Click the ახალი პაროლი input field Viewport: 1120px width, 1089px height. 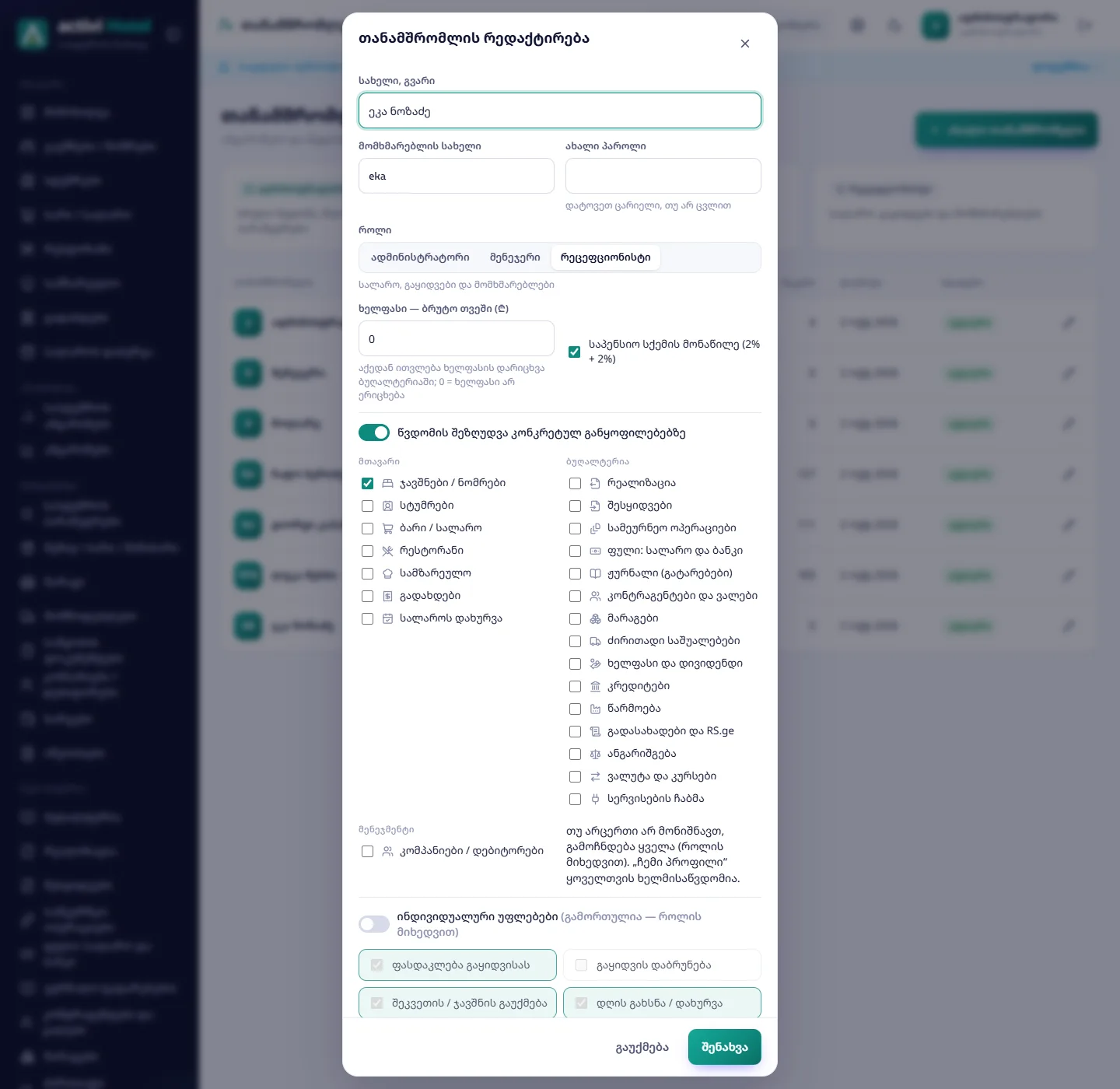pyautogui.click(x=663, y=176)
